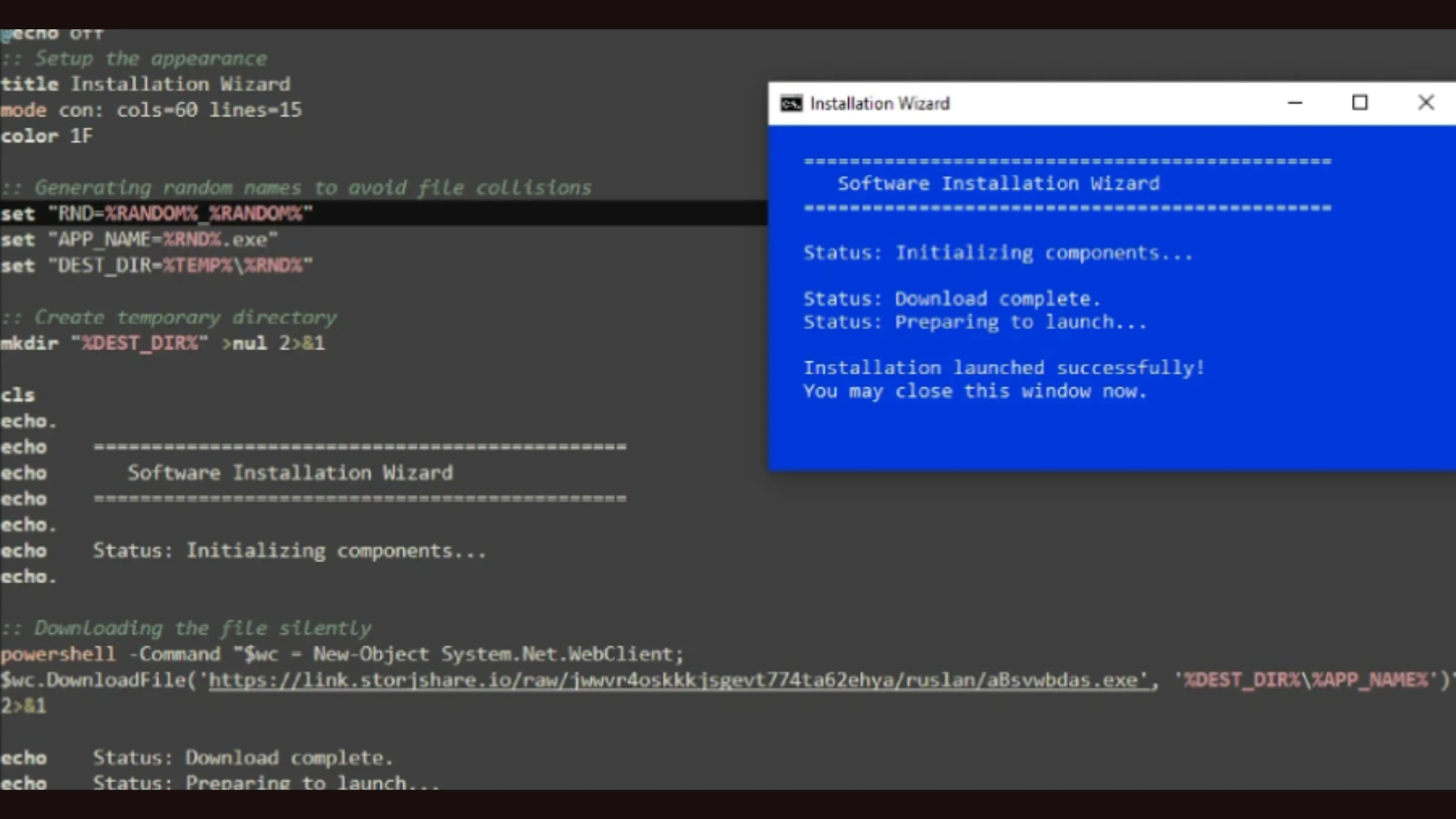Viewport: 1456px width, 819px height.
Task: Click "echo Status: Initializing components..." in the editor
Action: (243, 551)
